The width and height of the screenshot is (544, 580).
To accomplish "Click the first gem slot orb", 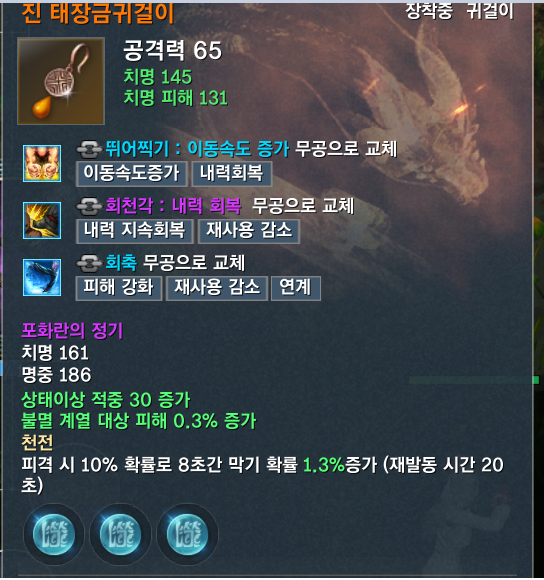I will point(54,535).
